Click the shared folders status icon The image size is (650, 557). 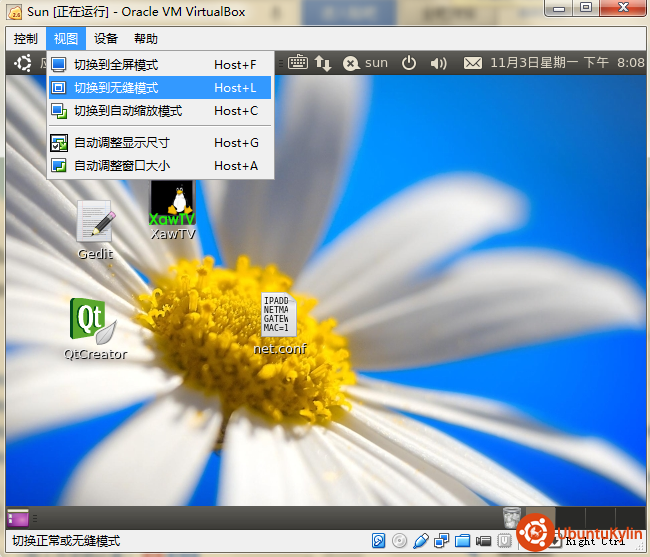(463, 541)
